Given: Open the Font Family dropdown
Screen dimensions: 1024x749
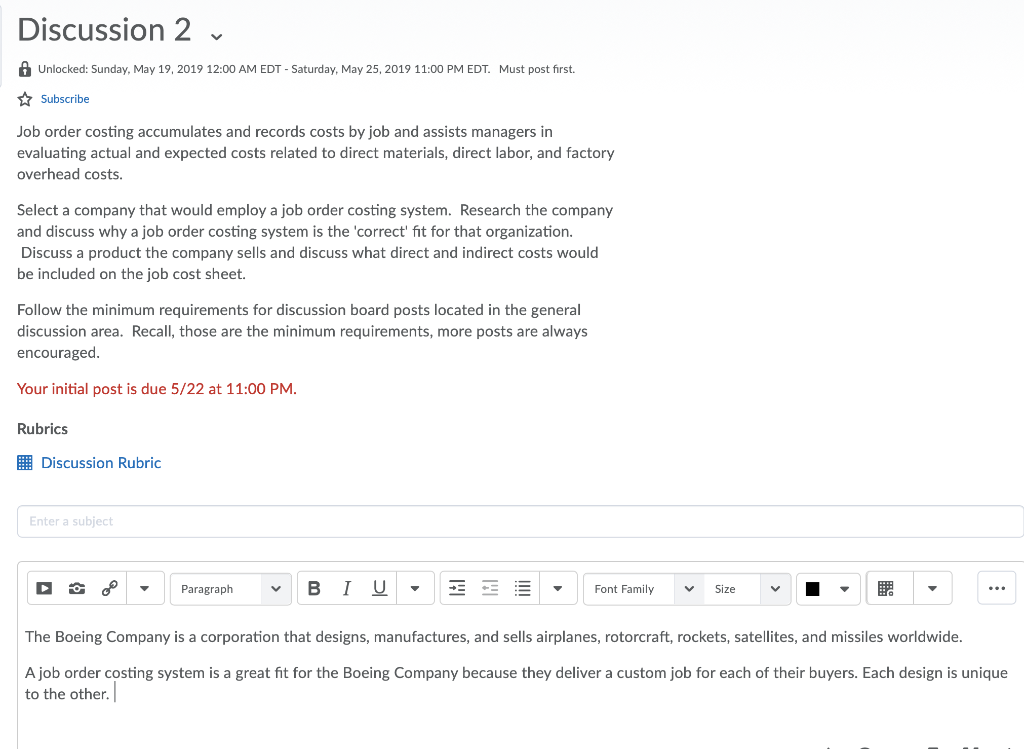Looking at the screenshot, I should click(642, 589).
